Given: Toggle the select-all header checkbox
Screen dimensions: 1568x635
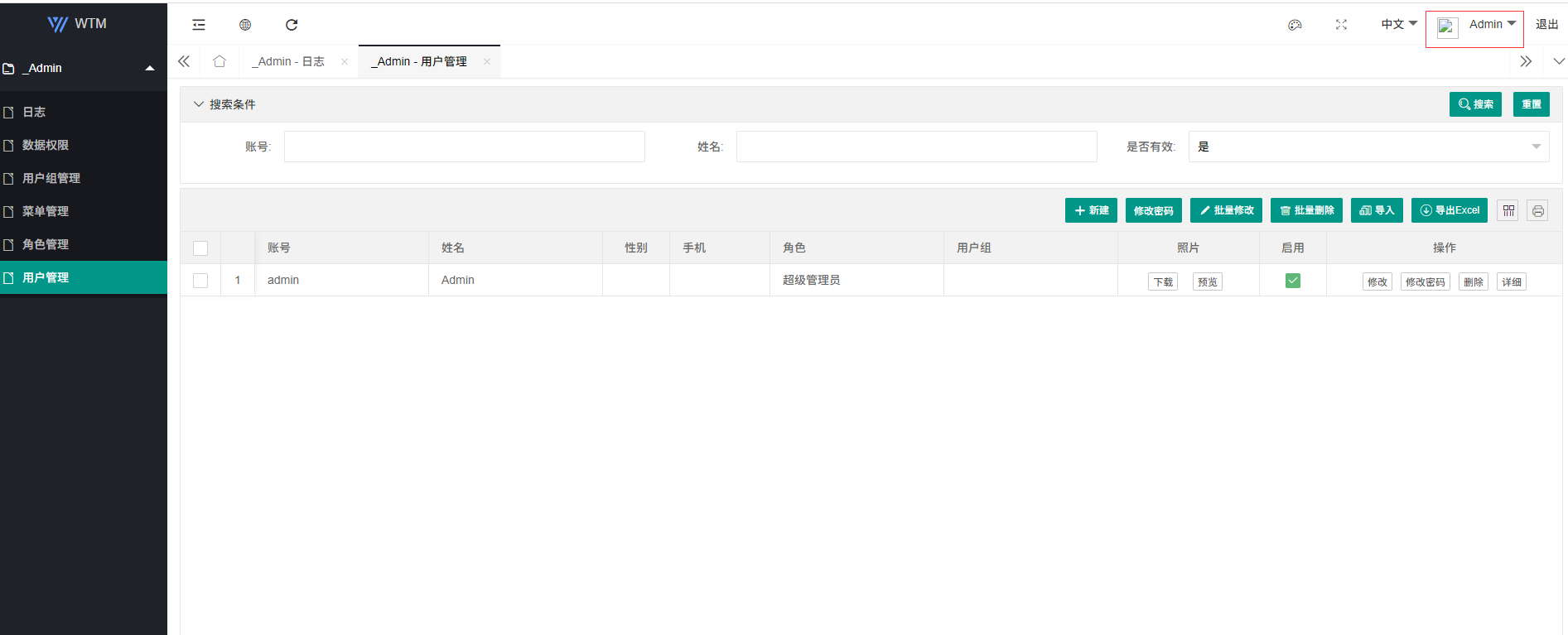Looking at the screenshot, I should pos(200,248).
